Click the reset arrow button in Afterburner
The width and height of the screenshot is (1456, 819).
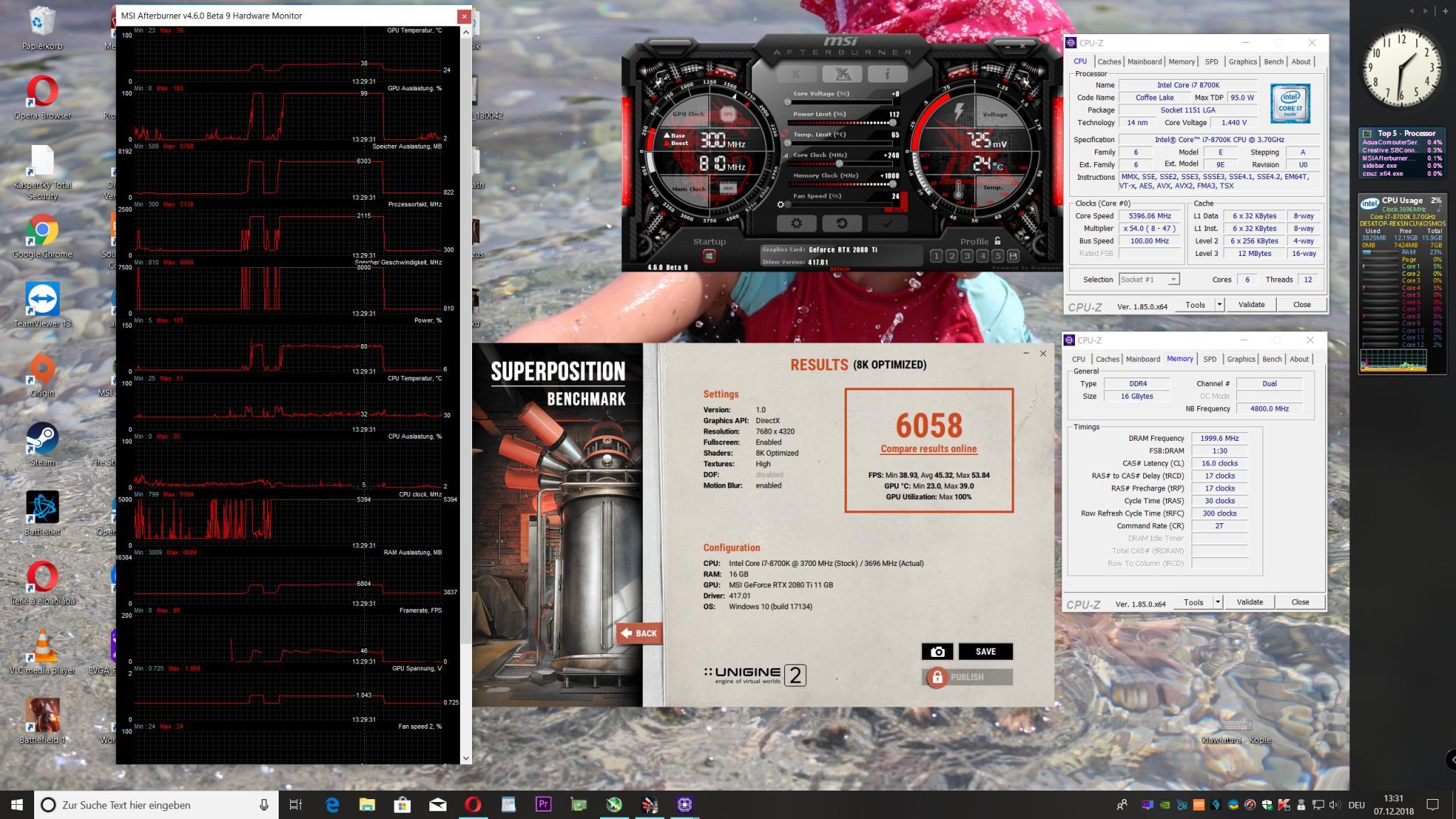coord(842,223)
